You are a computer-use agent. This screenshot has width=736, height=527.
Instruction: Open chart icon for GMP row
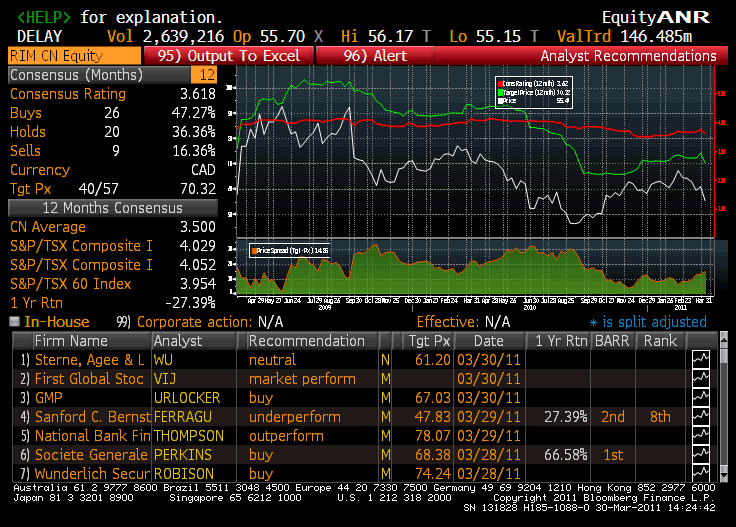coord(701,397)
